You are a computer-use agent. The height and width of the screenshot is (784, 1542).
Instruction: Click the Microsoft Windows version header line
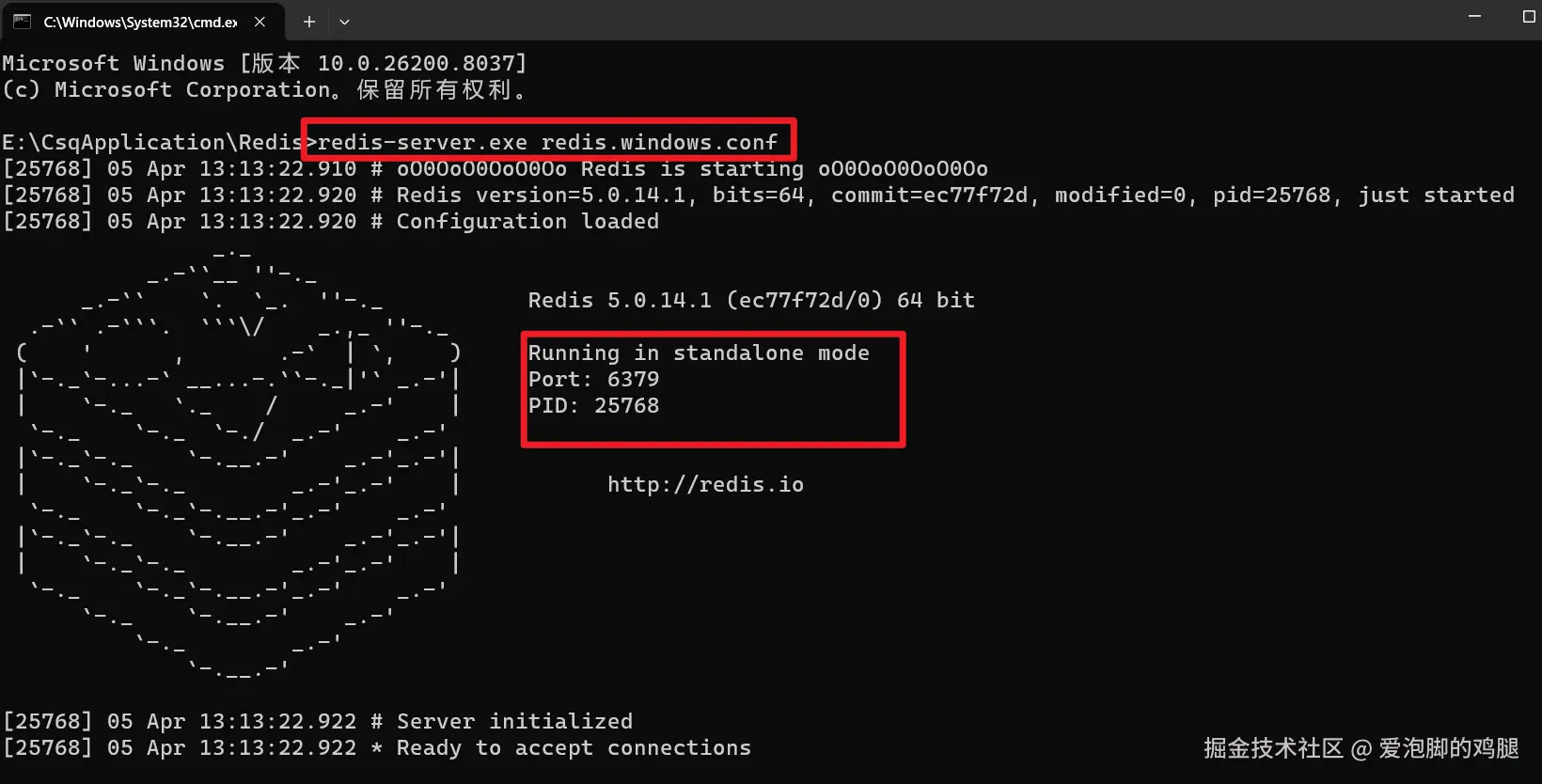[264, 63]
